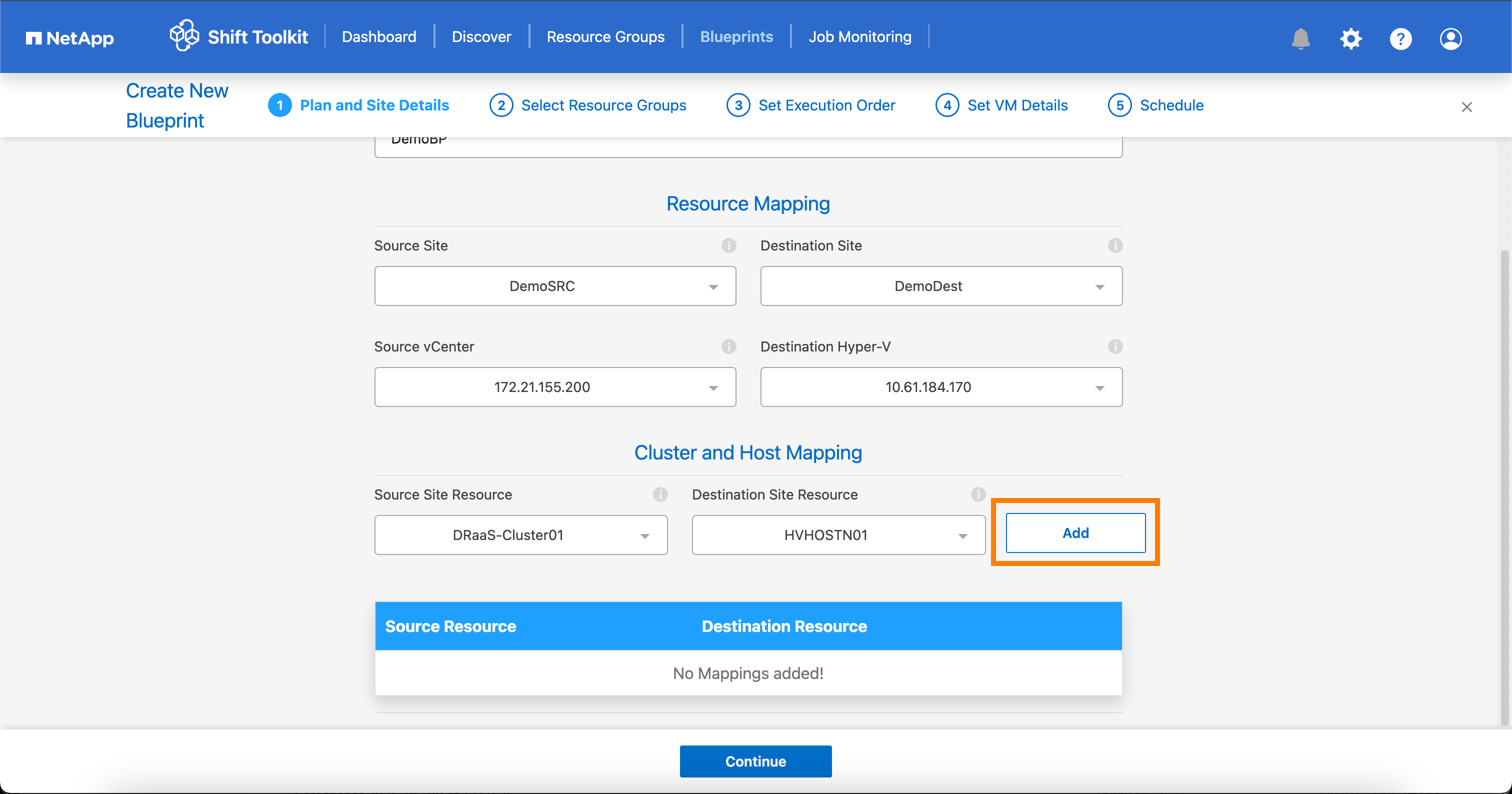Click the Continue button
The height and width of the screenshot is (794, 1512).
[x=755, y=761]
